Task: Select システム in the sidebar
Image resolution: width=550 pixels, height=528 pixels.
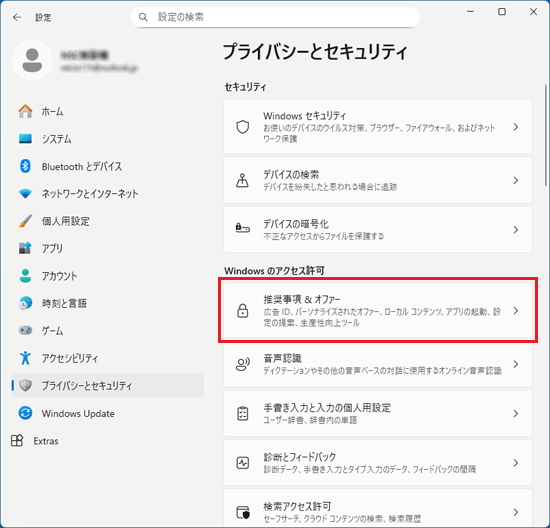Action: 107,139
